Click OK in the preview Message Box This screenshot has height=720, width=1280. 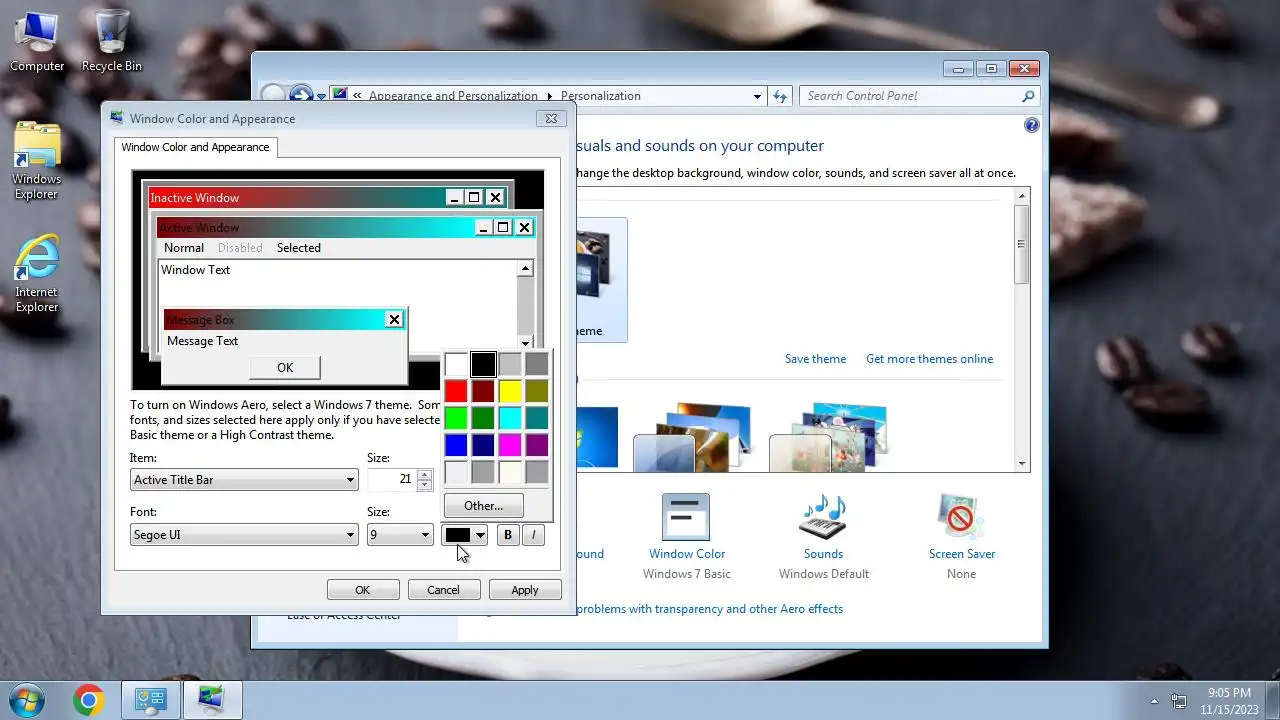(285, 368)
